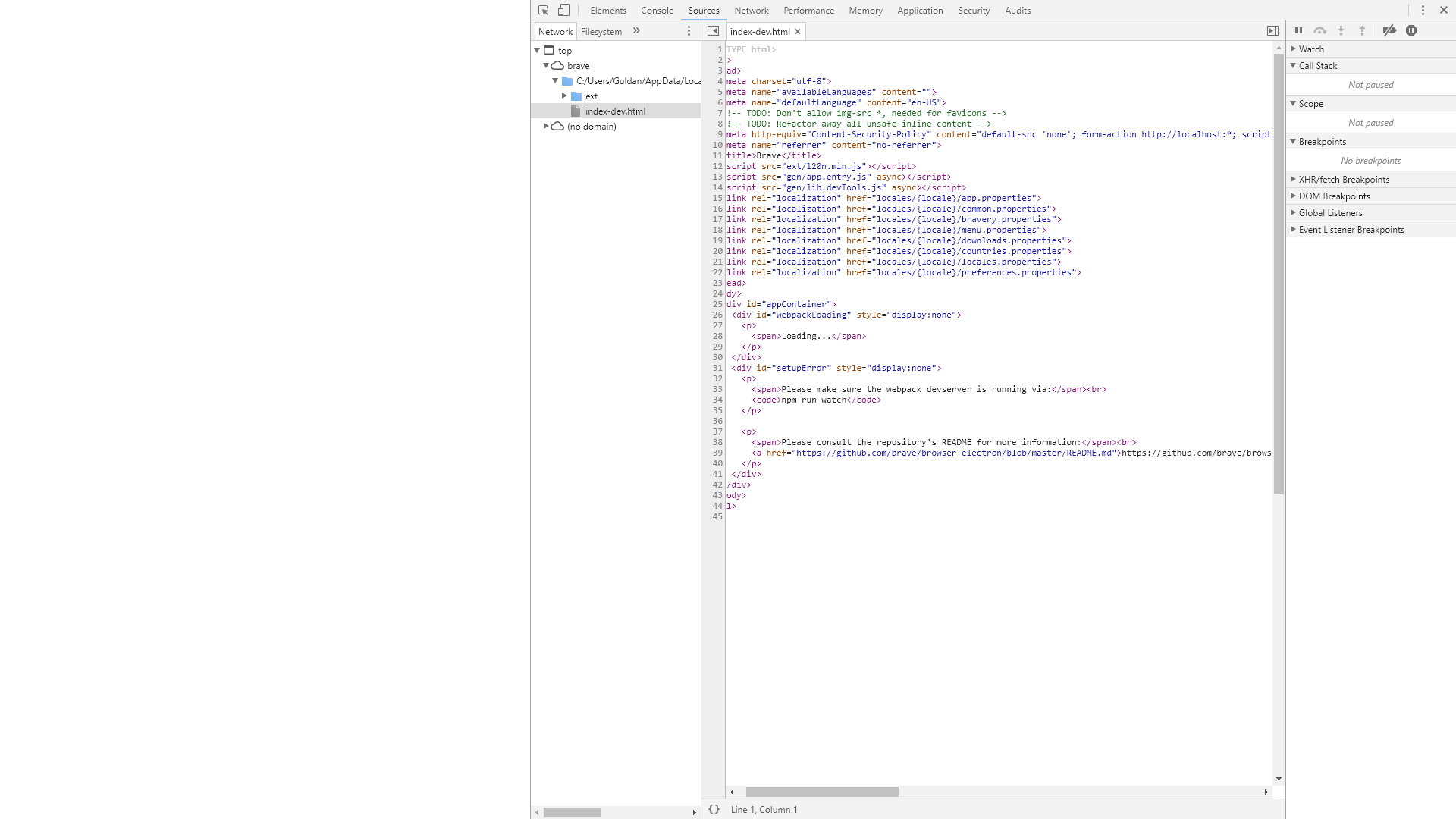Expand the Watch section
The image size is (1456, 819).
(x=1311, y=49)
